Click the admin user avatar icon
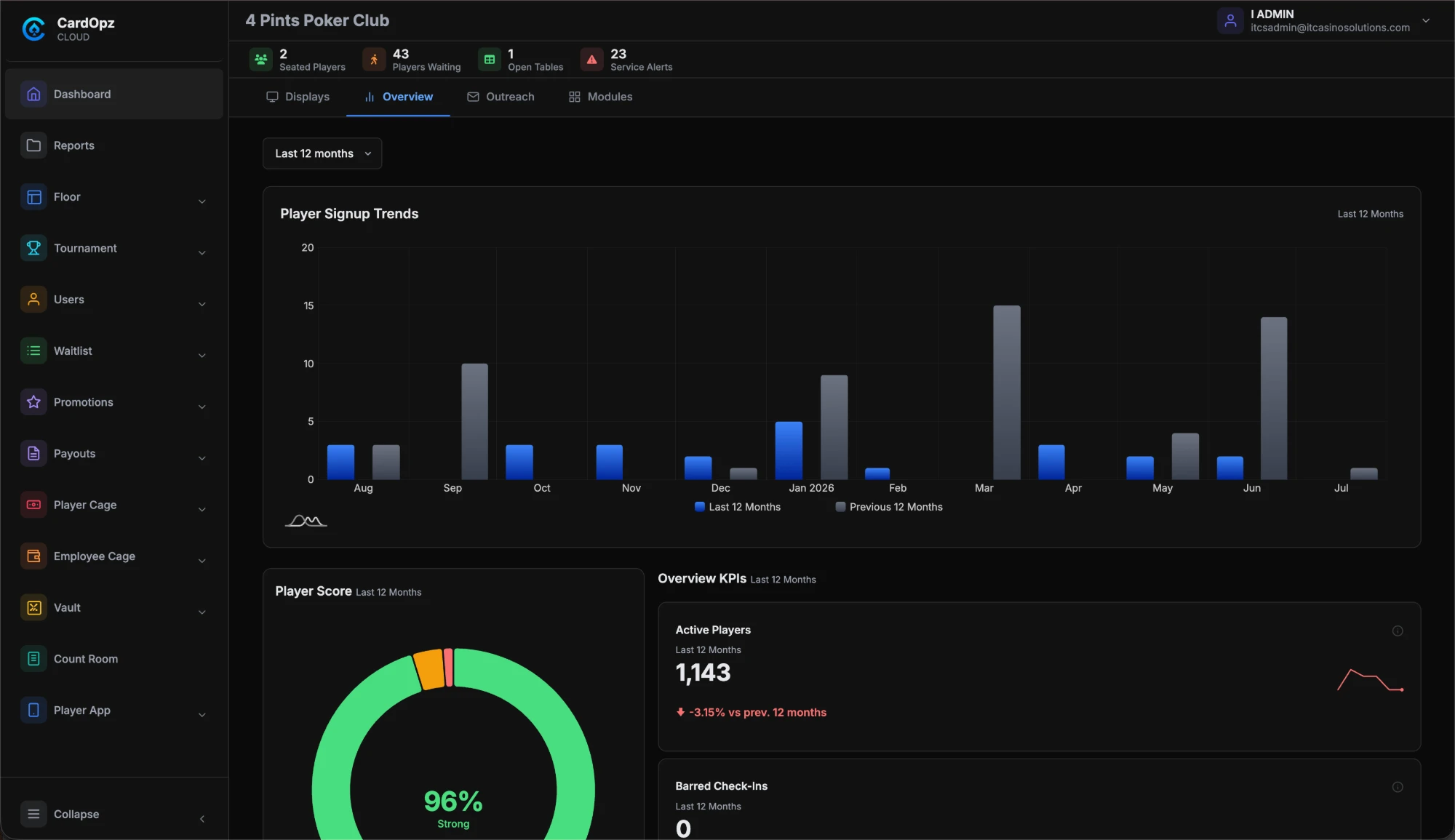The image size is (1455, 840). point(1230,20)
